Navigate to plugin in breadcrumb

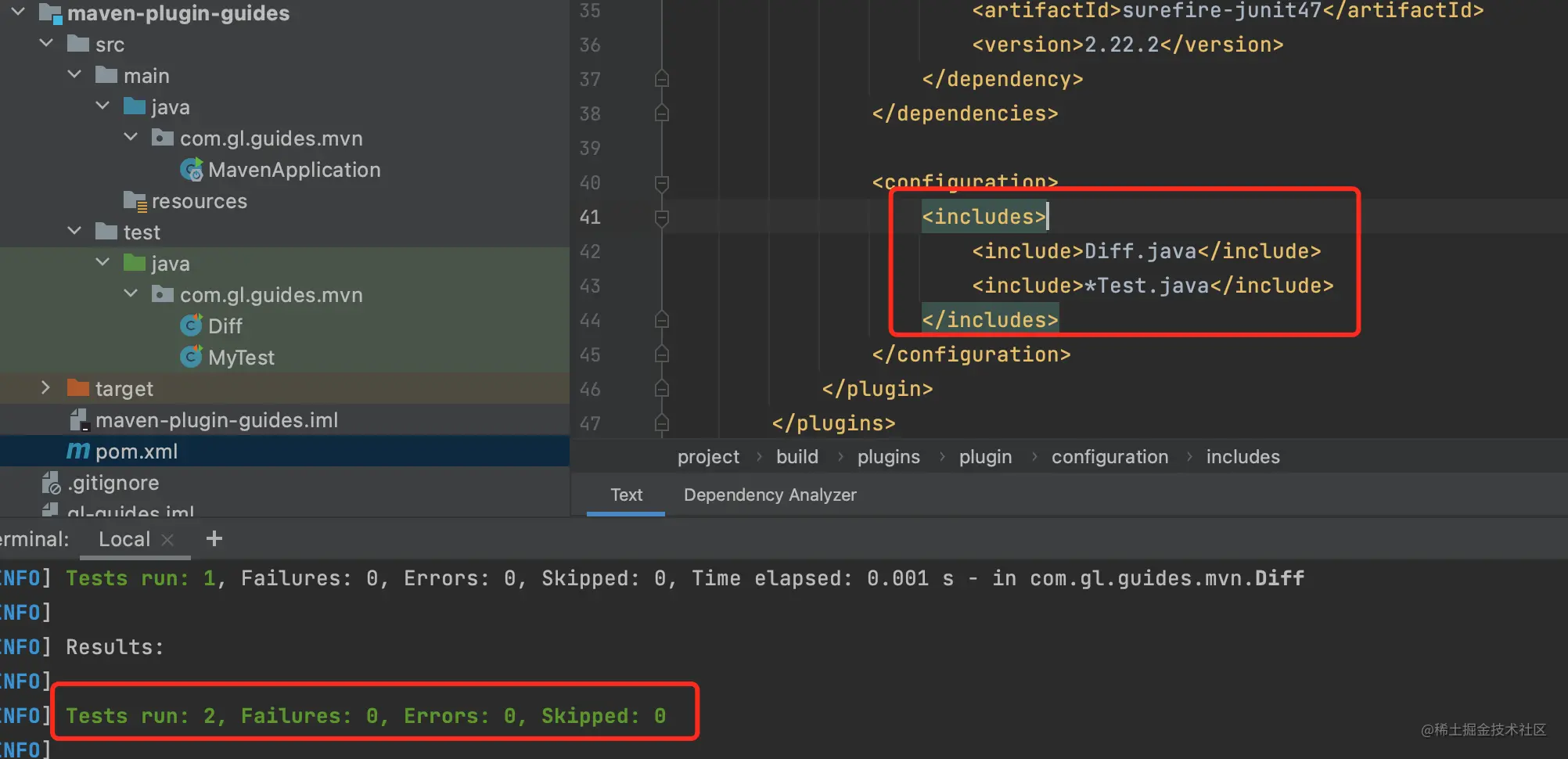point(985,457)
